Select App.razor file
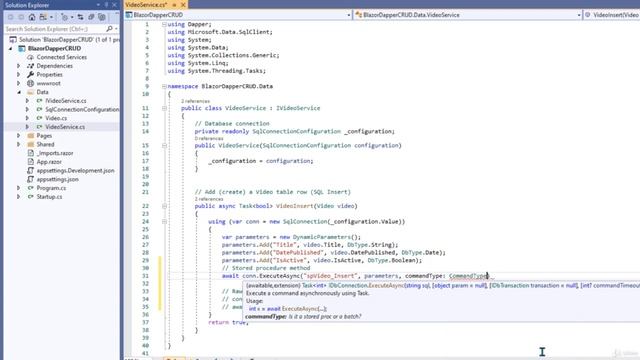Screen dimensions: 640x360 click(x=49, y=162)
